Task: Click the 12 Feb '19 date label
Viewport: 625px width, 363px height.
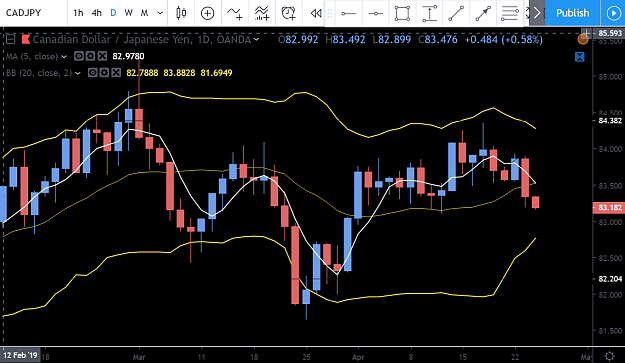Action: pos(20,355)
